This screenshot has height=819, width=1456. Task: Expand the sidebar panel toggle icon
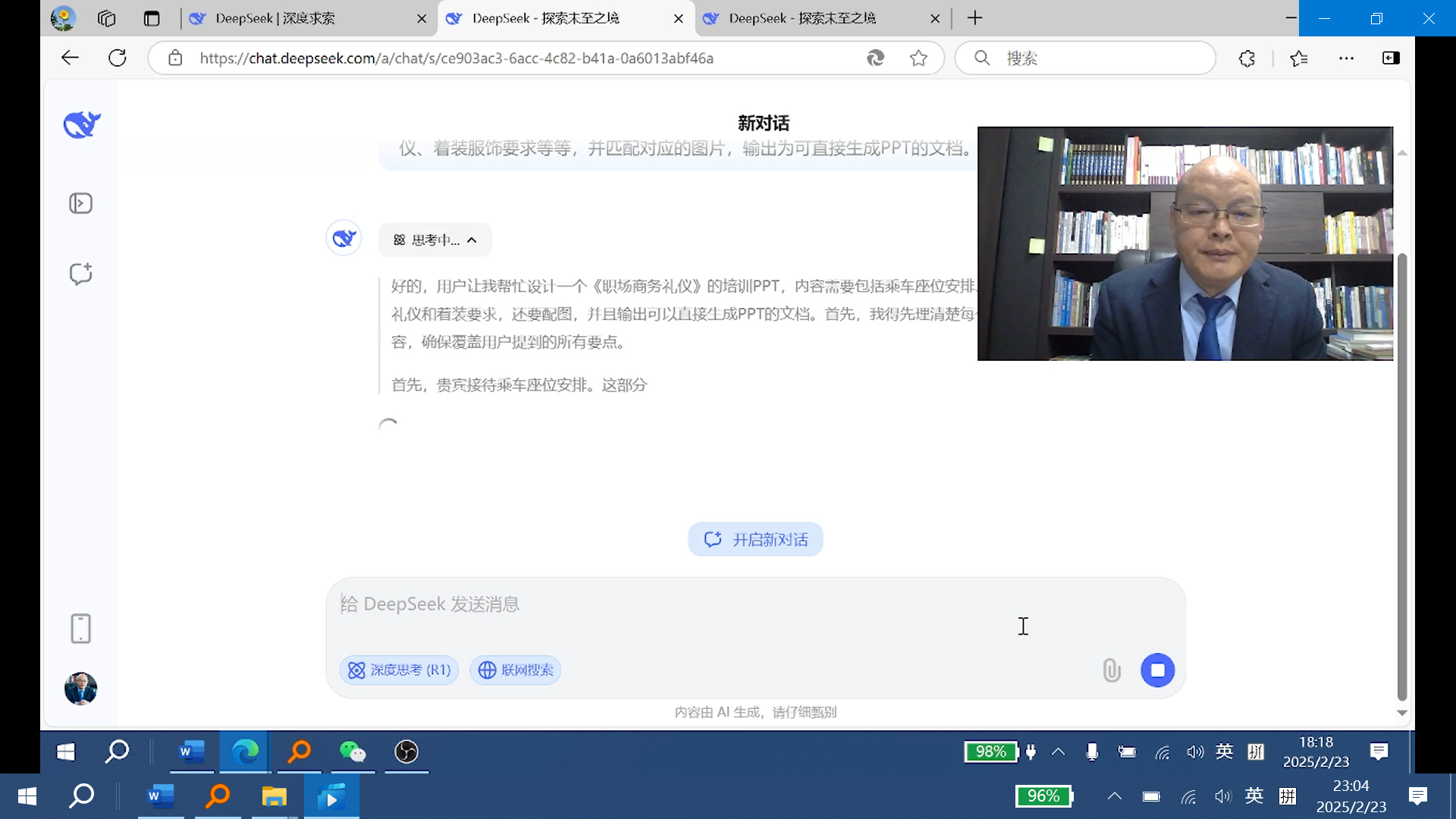(x=81, y=203)
